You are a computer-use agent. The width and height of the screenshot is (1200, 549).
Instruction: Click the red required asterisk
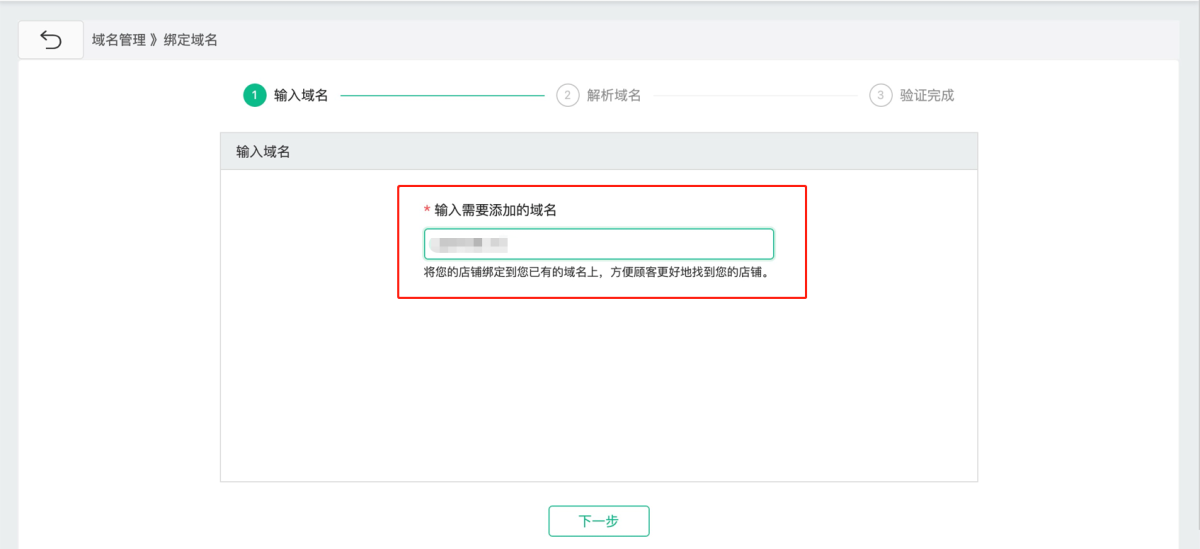[427, 210]
